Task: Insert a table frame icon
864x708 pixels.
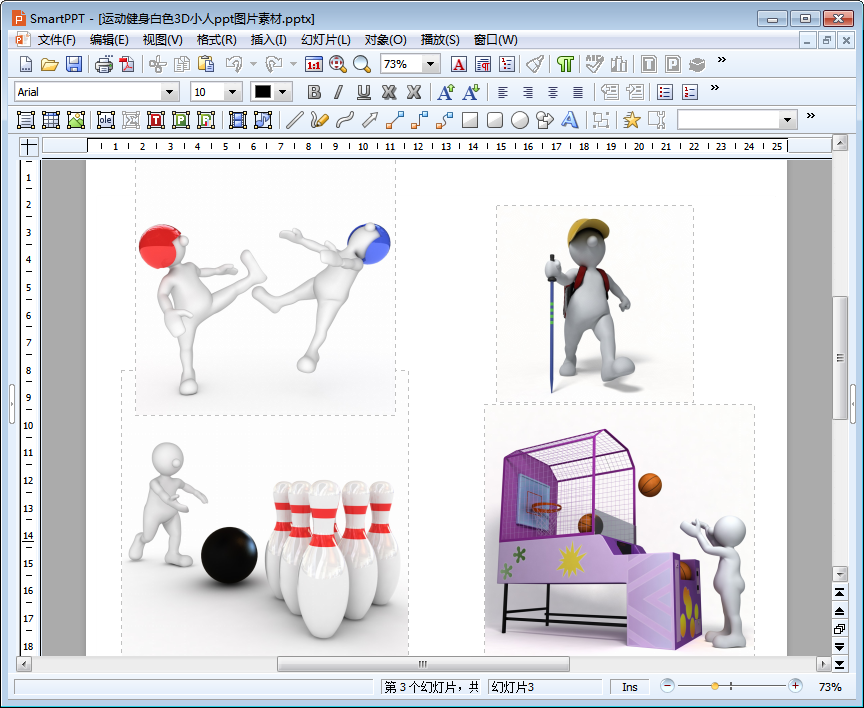Action: pyautogui.click(x=51, y=120)
